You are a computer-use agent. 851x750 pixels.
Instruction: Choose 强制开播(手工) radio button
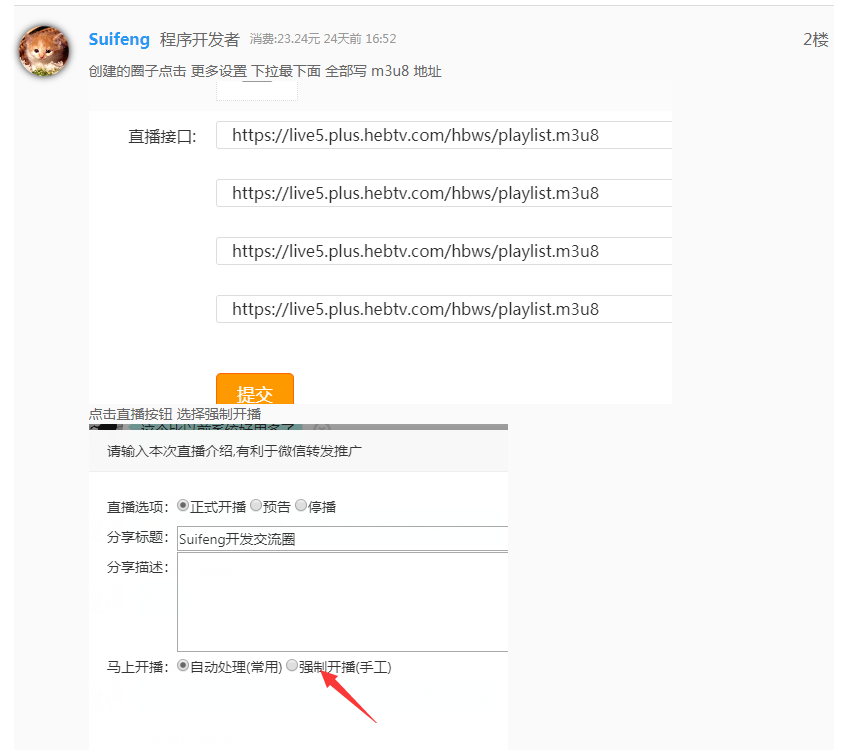click(x=292, y=665)
